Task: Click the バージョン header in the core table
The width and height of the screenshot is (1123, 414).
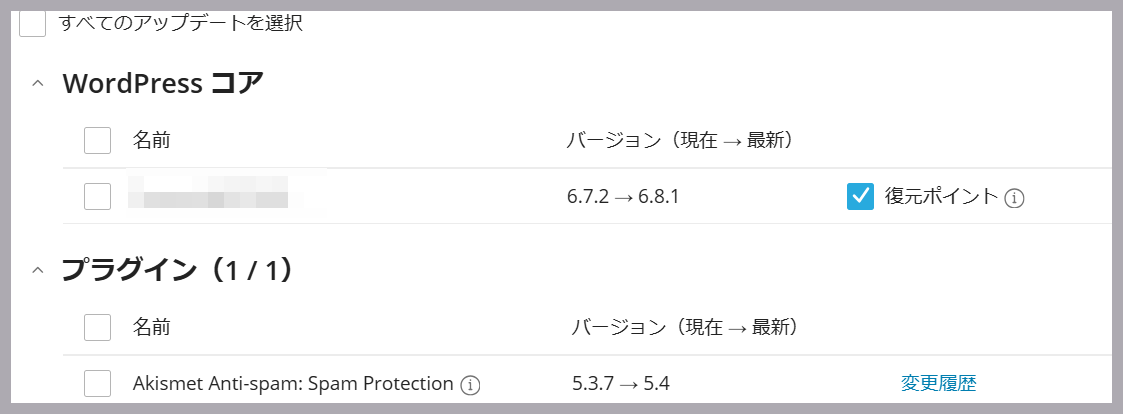Action: tap(680, 140)
